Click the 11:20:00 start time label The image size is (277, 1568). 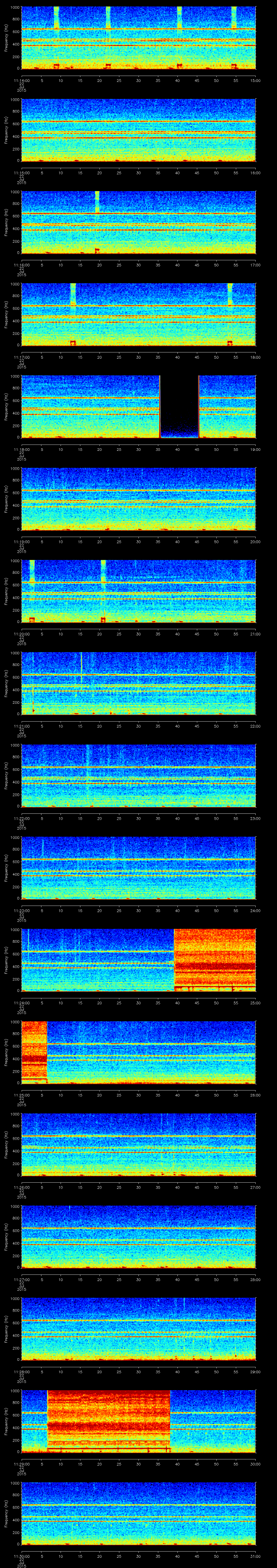(x=21, y=634)
